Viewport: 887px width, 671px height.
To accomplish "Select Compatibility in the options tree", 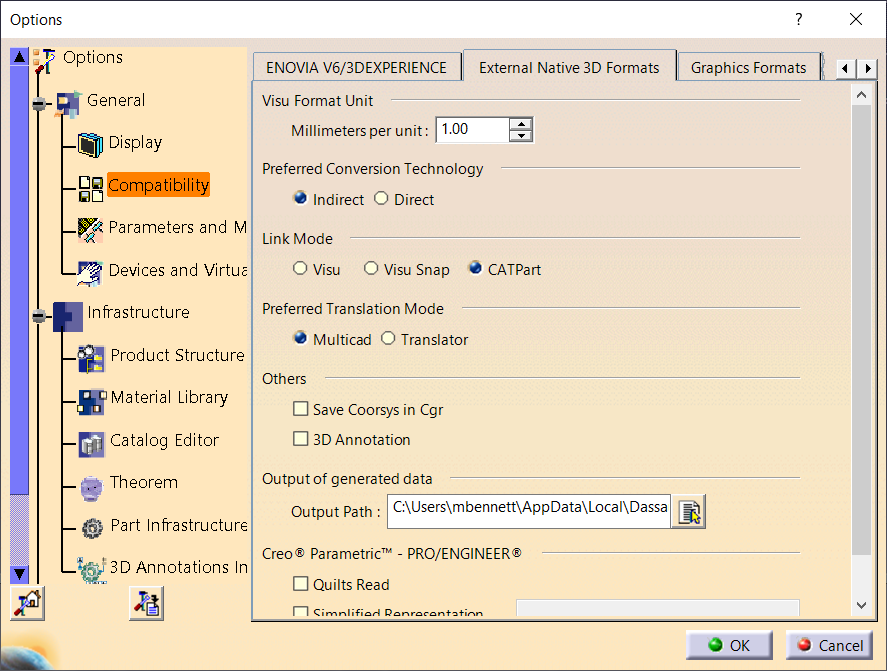I will [158, 185].
